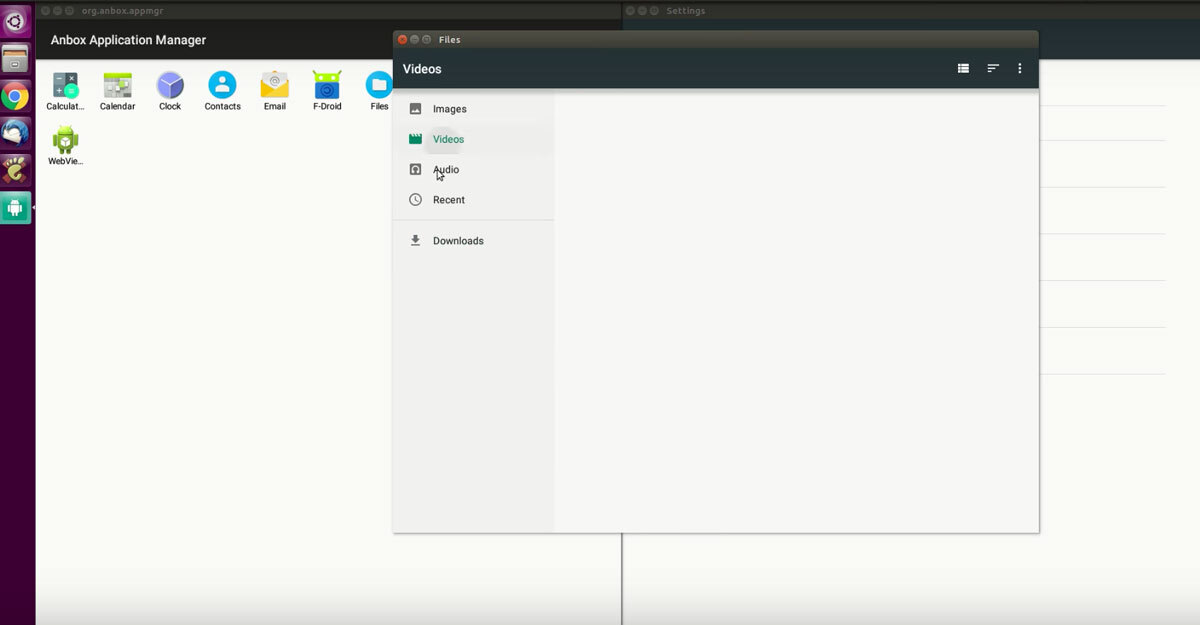Show Recent files in the sidebar
The image size is (1200, 625).
tap(448, 200)
